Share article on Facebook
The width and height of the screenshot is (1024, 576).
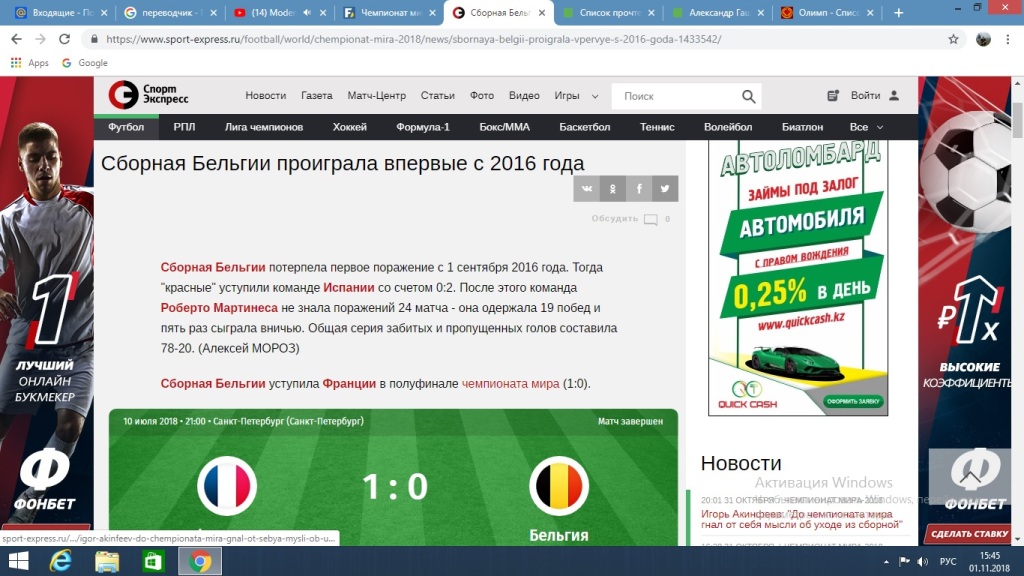[639, 189]
